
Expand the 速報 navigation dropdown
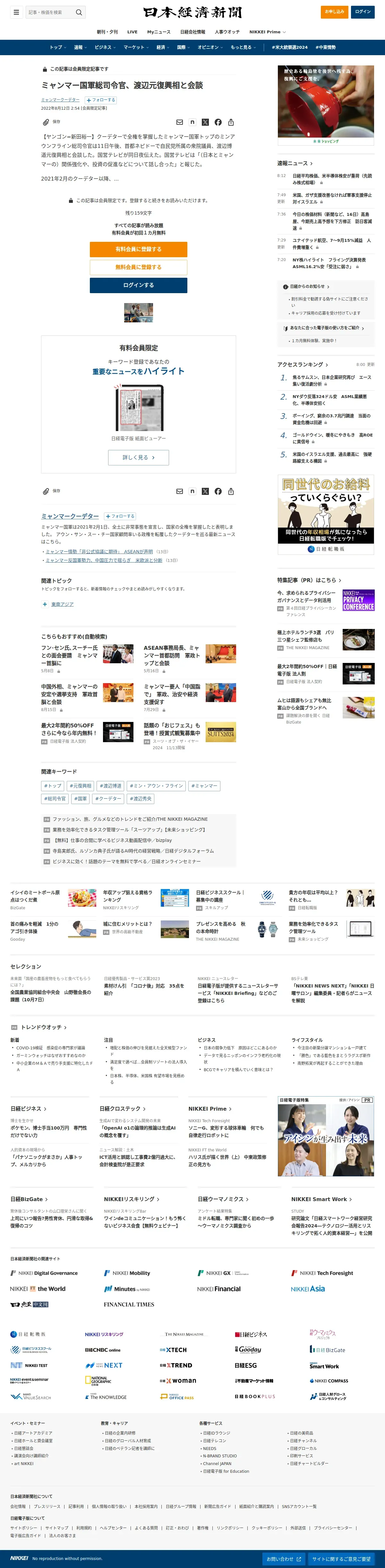point(80,47)
